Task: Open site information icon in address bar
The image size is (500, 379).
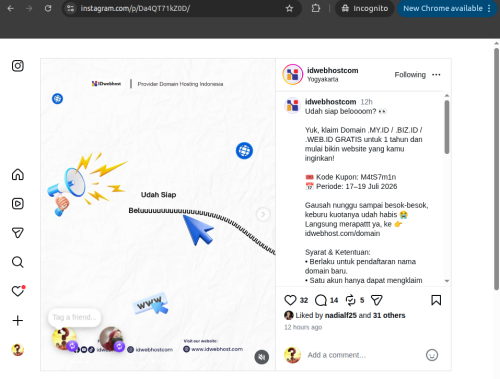Action: [70, 8]
